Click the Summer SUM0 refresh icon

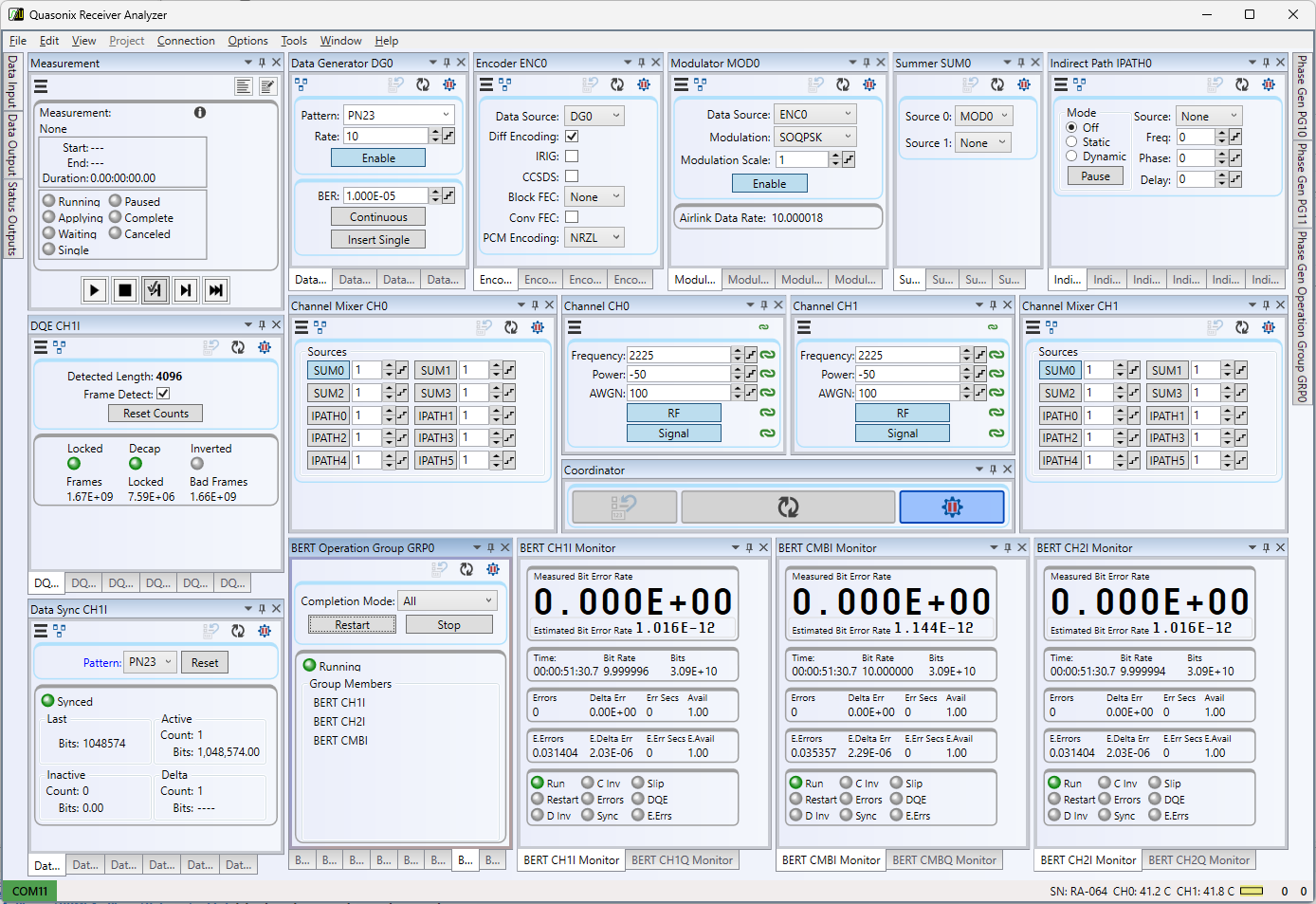pyautogui.click(x=997, y=84)
